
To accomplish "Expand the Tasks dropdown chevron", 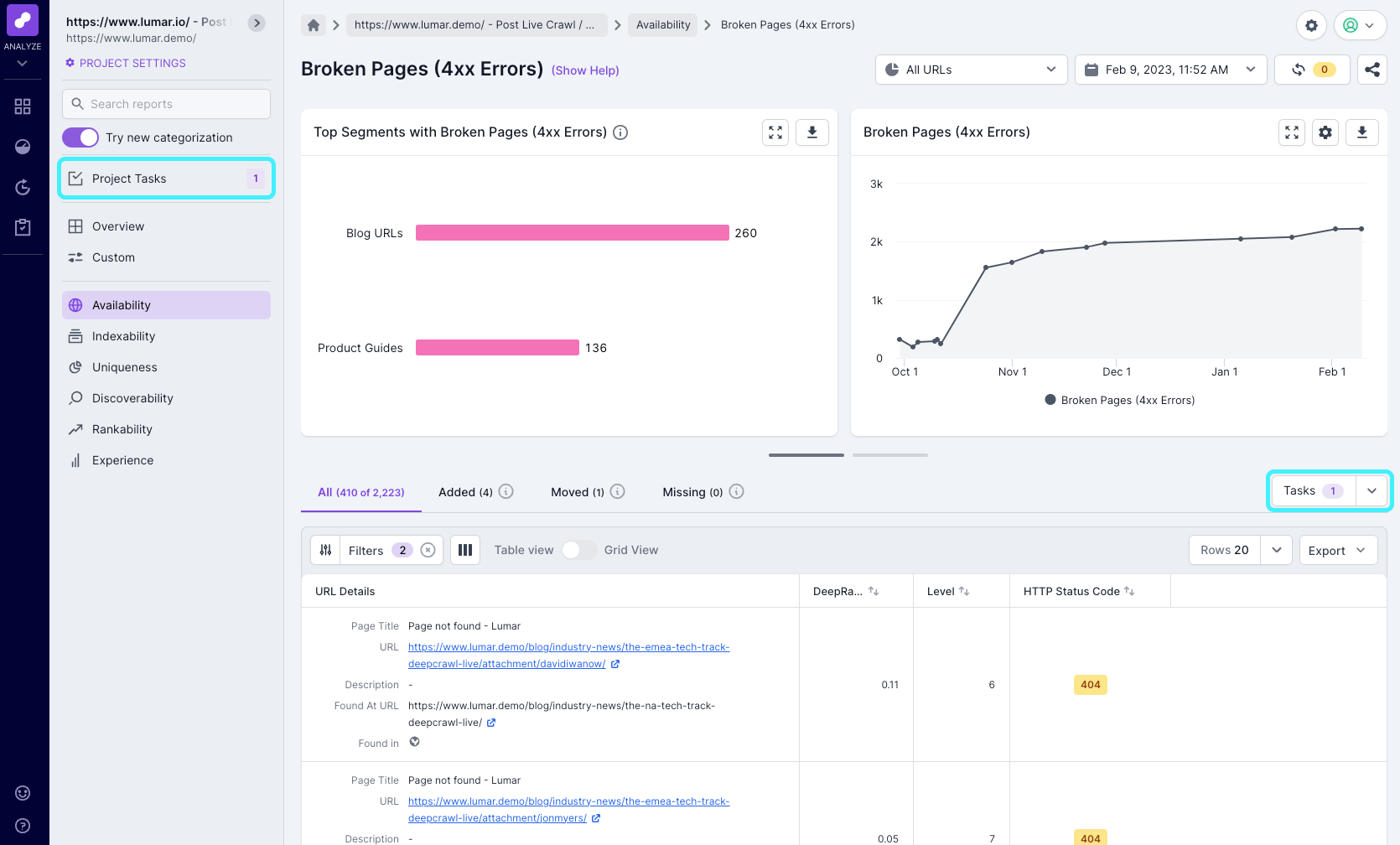I will click(x=1372, y=490).
